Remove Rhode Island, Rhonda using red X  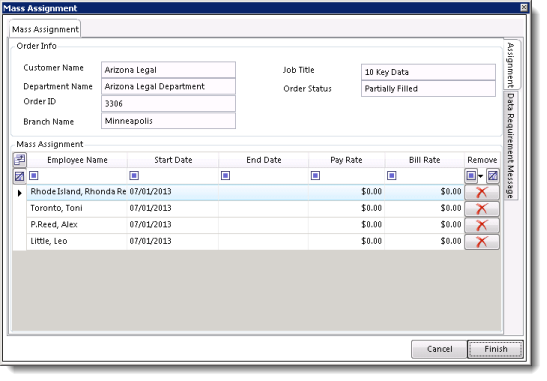[x=482, y=192]
